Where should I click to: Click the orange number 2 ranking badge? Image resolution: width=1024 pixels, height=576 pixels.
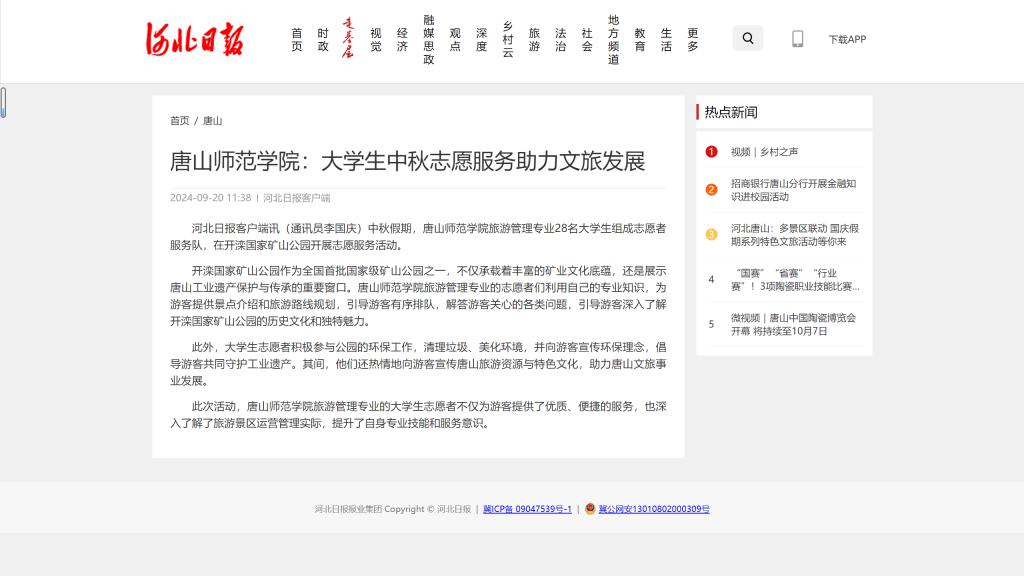click(x=711, y=190)
